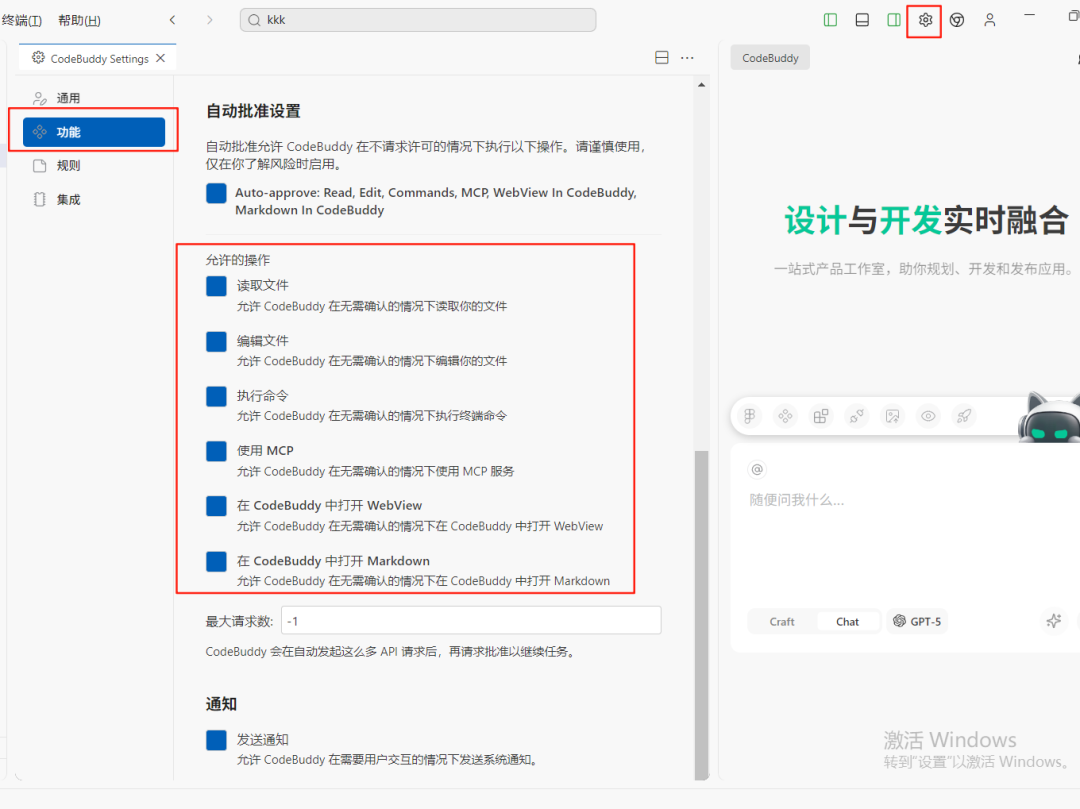
Task: Toggle the secondary sidebar layout icon
Action: point(893,20)
